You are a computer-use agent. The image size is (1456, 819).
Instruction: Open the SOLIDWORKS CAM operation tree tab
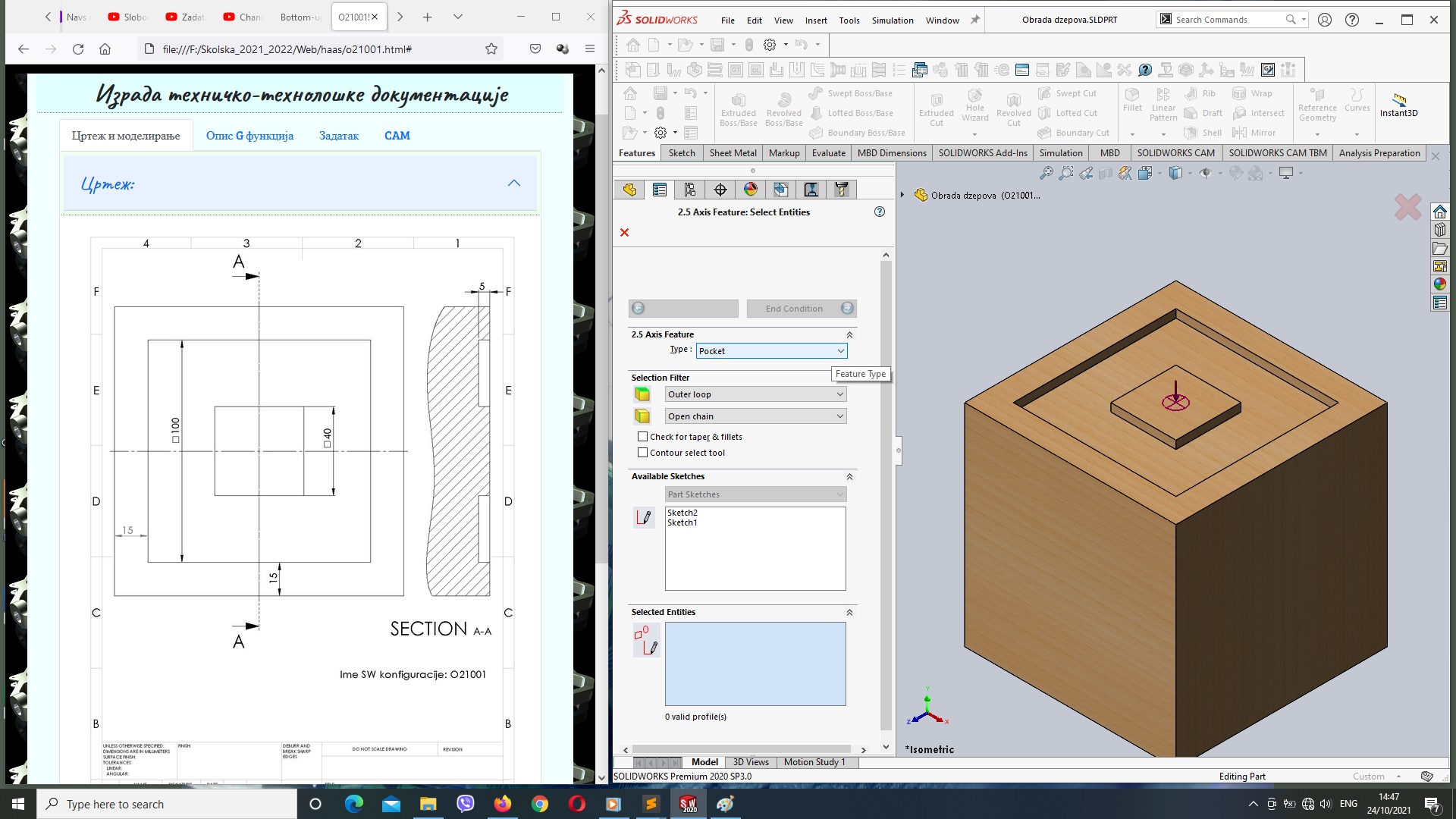(x=811, y=190)
